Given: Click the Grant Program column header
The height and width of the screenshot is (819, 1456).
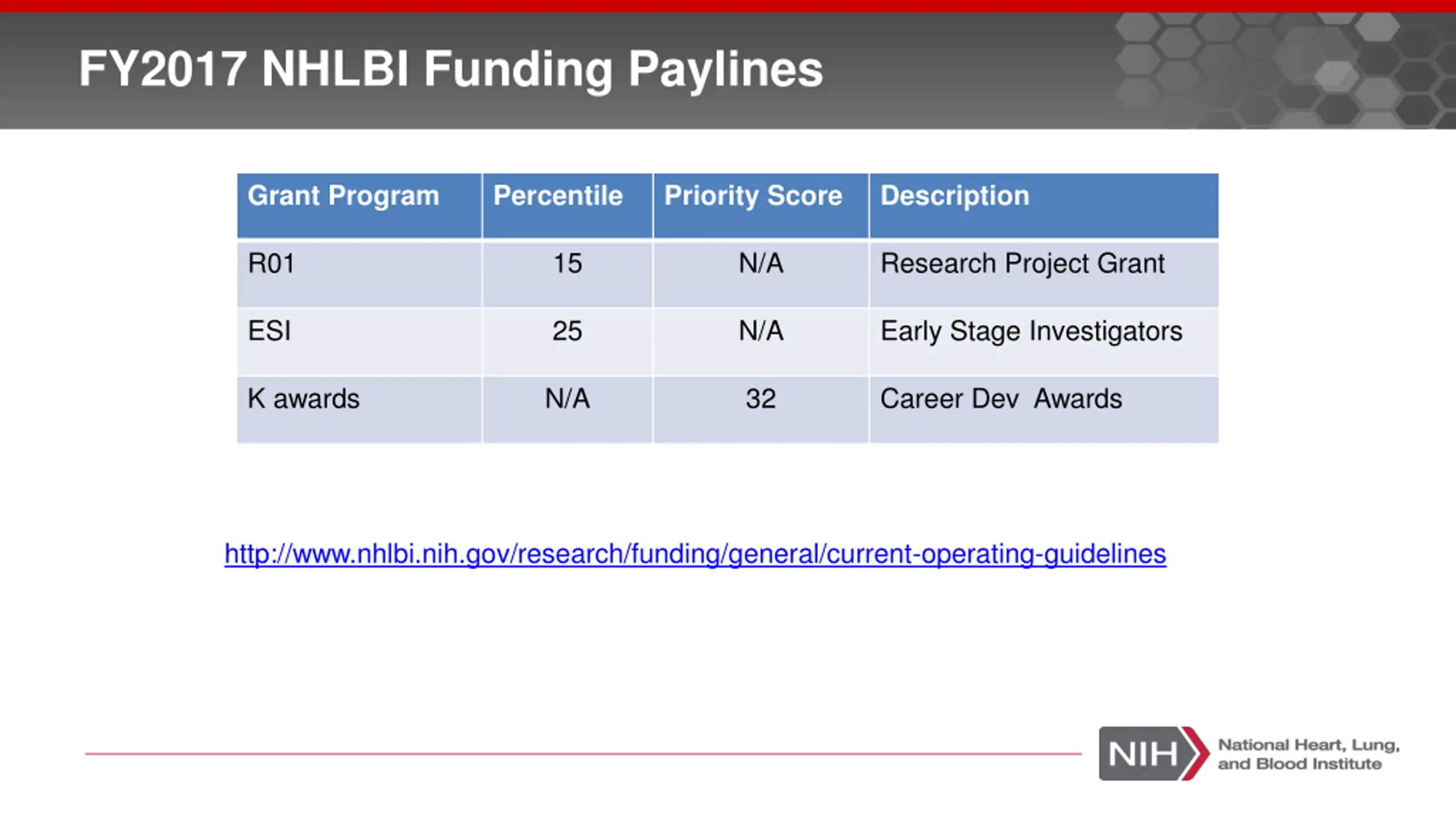Looking at the screenshot, I should (x=359, y=206).
